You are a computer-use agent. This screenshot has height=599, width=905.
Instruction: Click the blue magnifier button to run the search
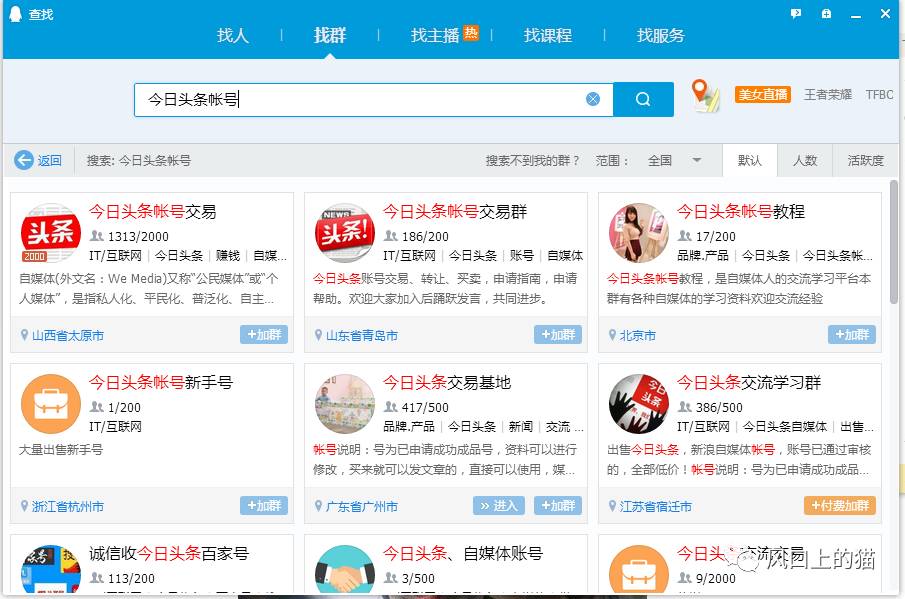pyautogui.click(x=641, y=100)
